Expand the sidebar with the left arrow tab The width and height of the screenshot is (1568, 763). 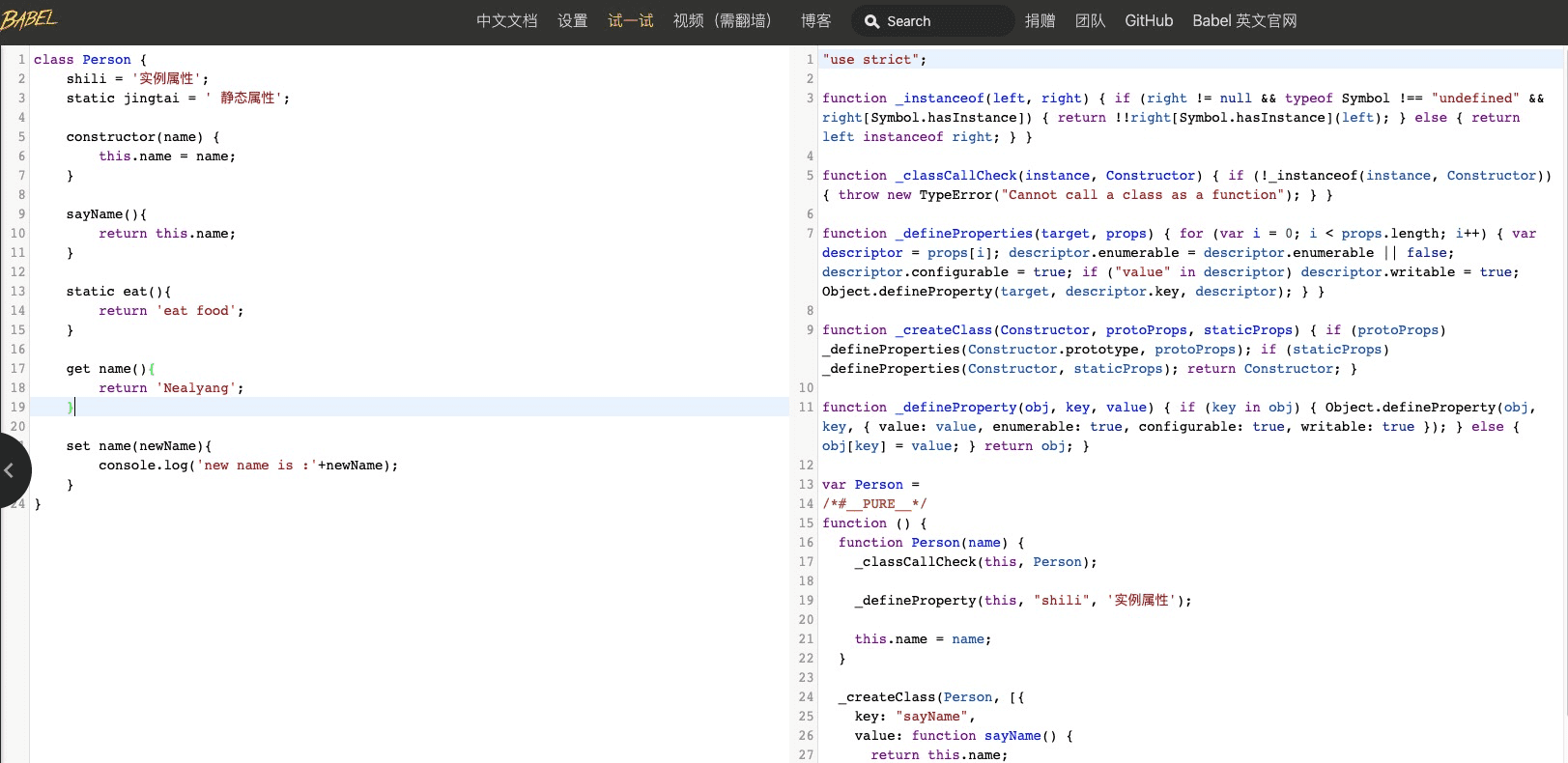pos(10,470)
